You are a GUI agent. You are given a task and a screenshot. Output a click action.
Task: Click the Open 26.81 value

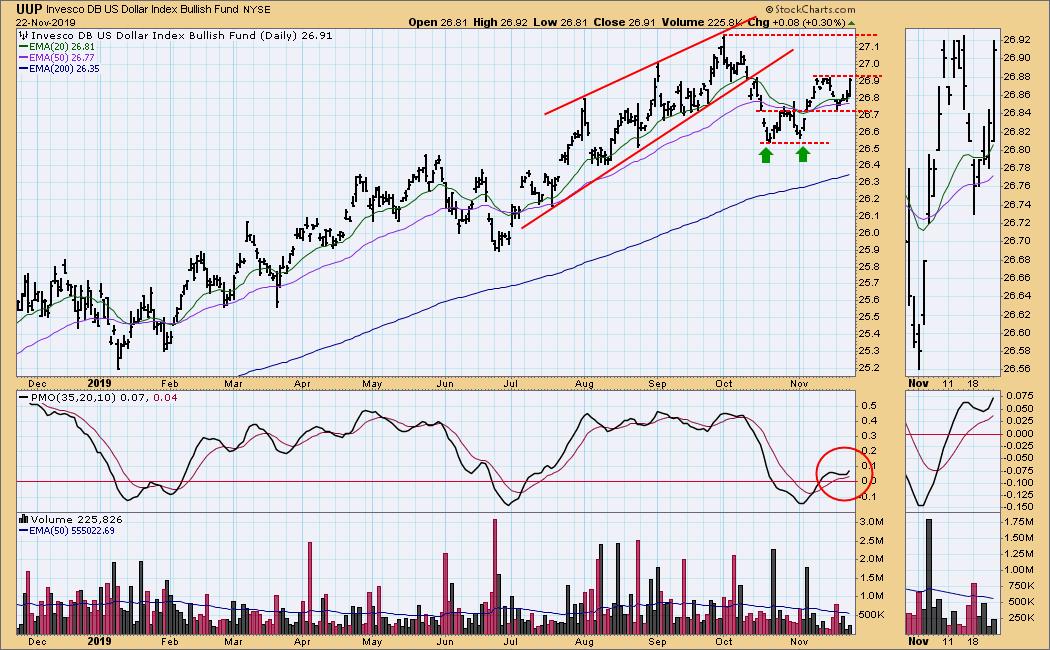click(438, 22)
